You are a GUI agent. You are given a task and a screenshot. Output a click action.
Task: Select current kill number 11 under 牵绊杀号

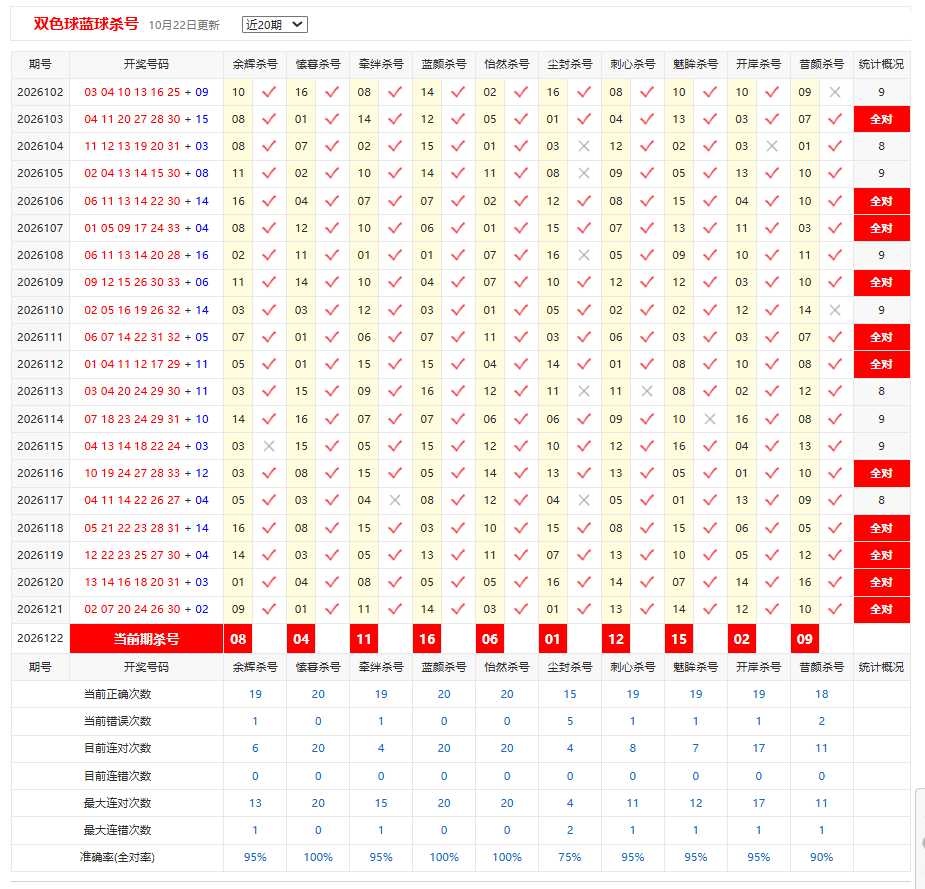pos(364,639)
